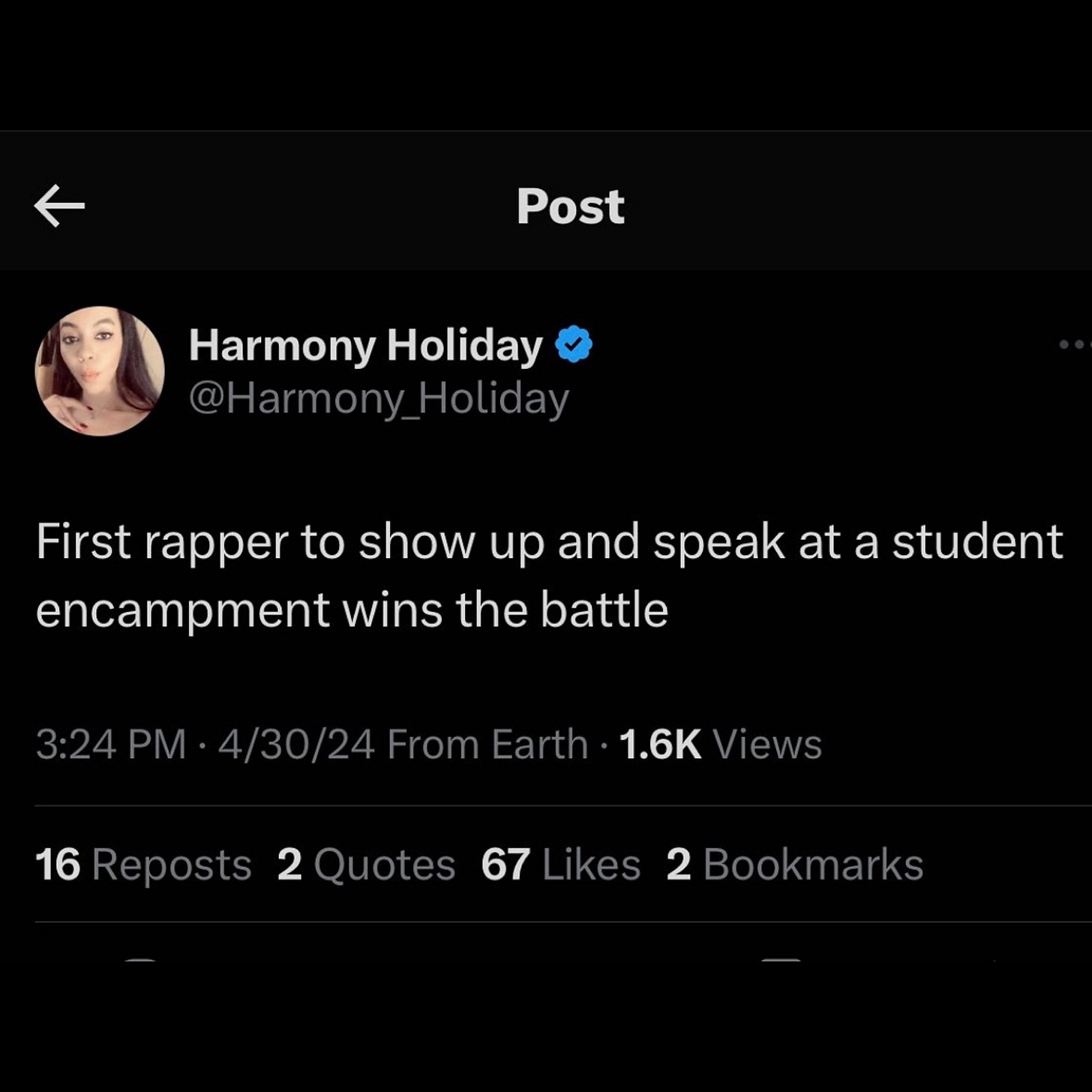
Task: Show the 16 Reposts list
Action: click(143, 865)
